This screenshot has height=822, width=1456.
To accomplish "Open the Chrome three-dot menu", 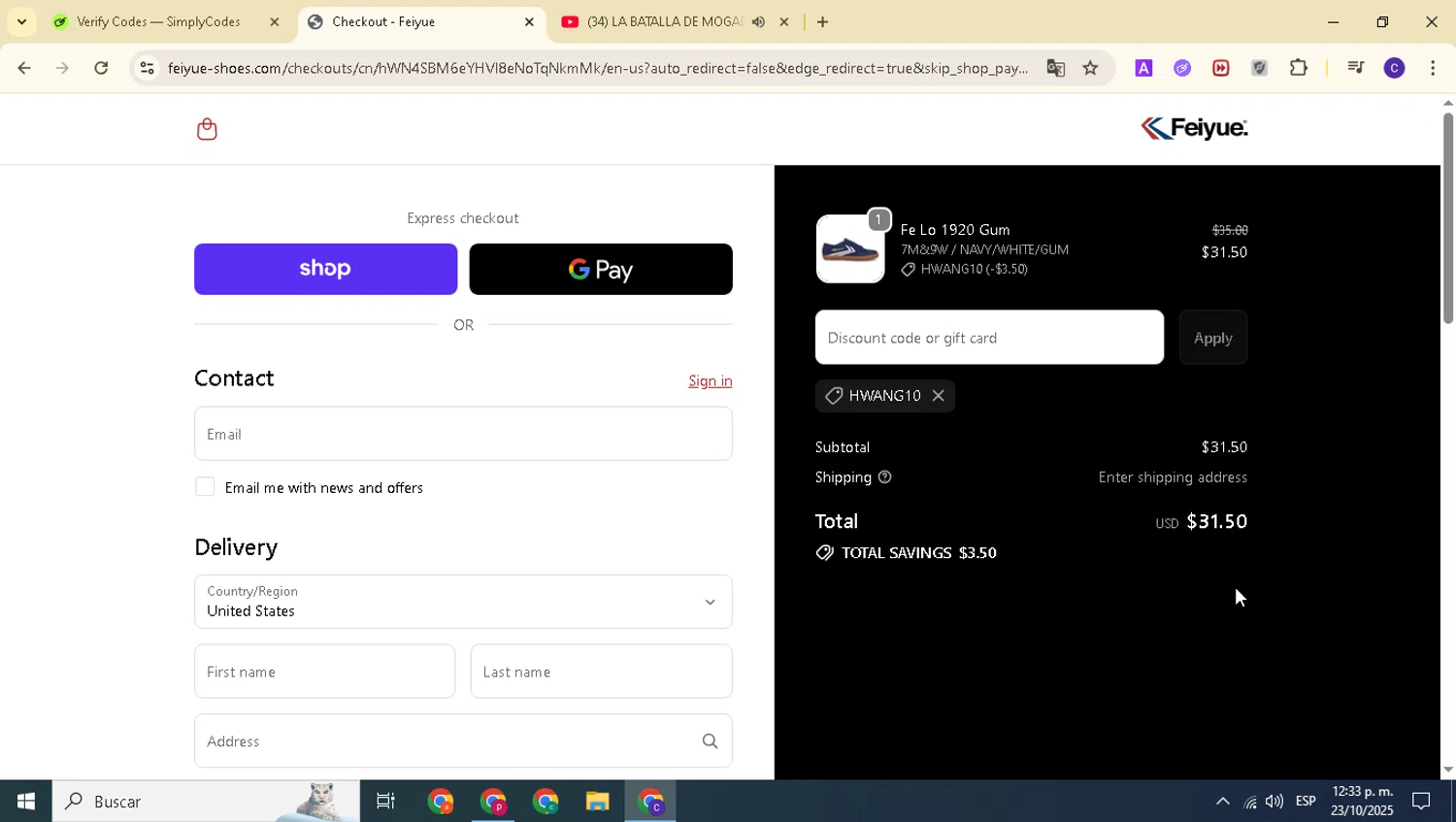I will pos(1434,68).
